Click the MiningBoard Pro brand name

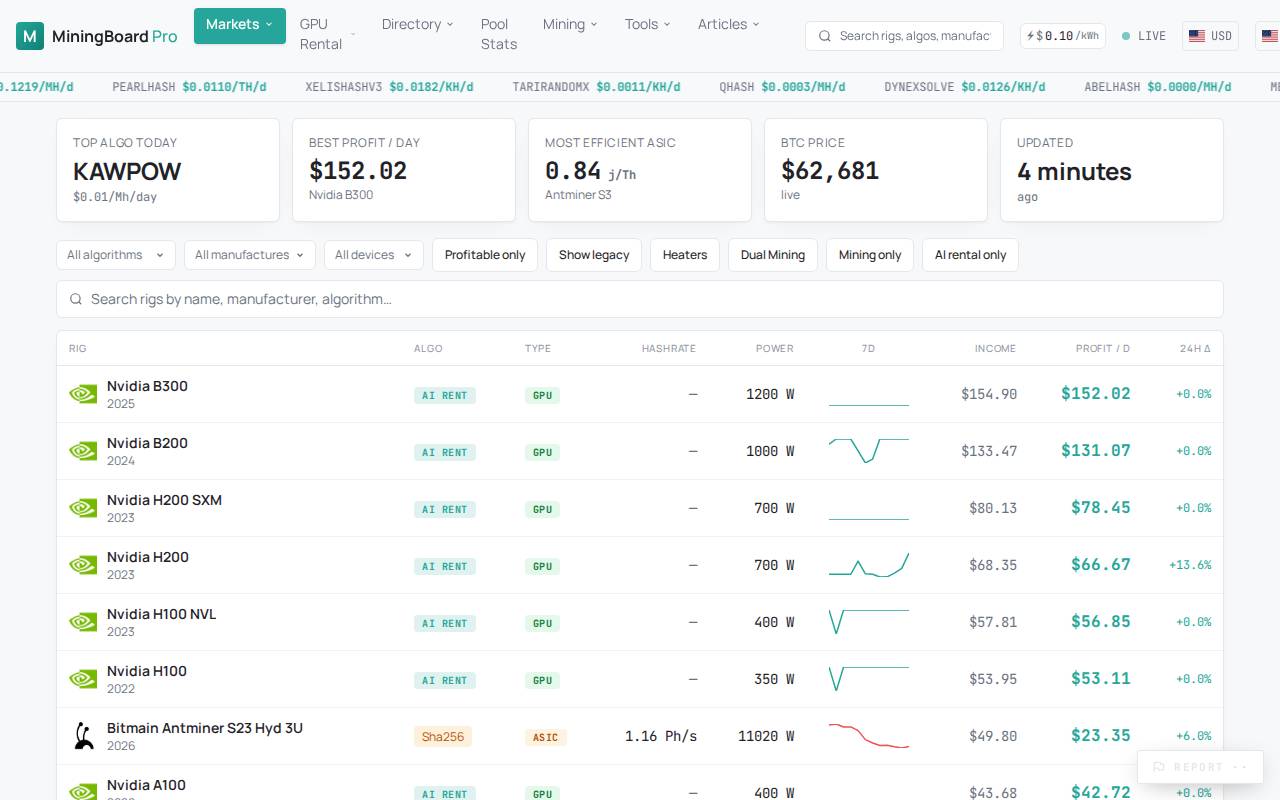[x=114, y=37]
